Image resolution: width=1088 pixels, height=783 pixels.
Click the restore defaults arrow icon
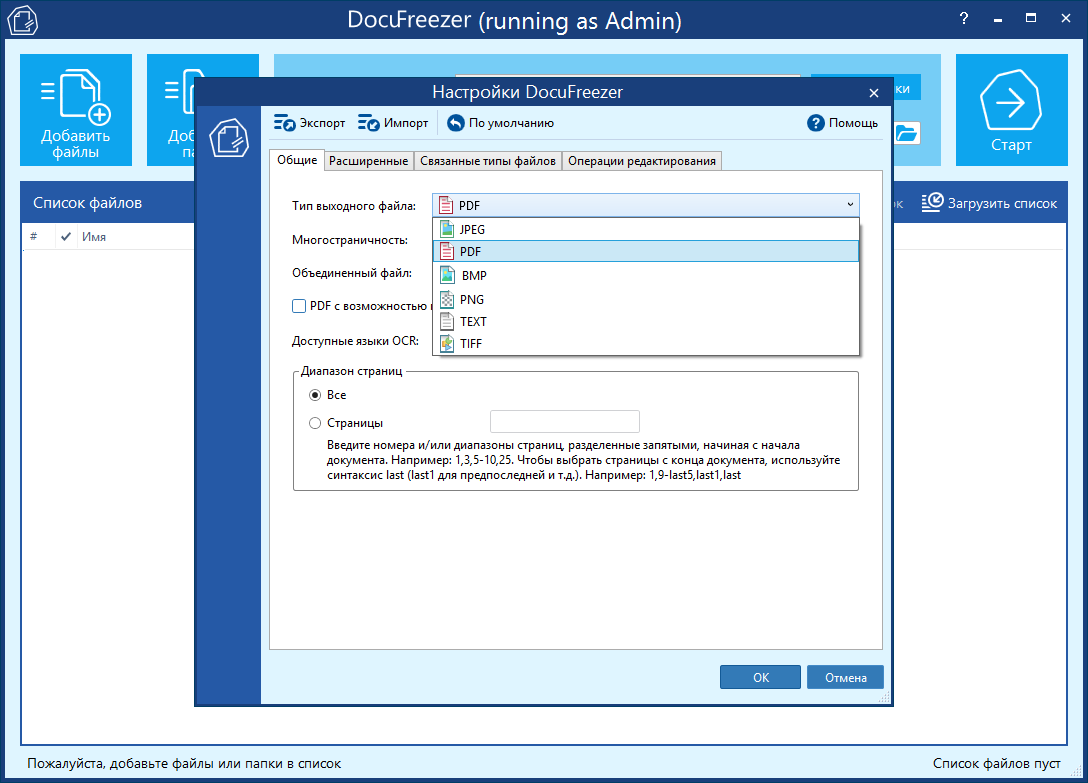(455, 123)
